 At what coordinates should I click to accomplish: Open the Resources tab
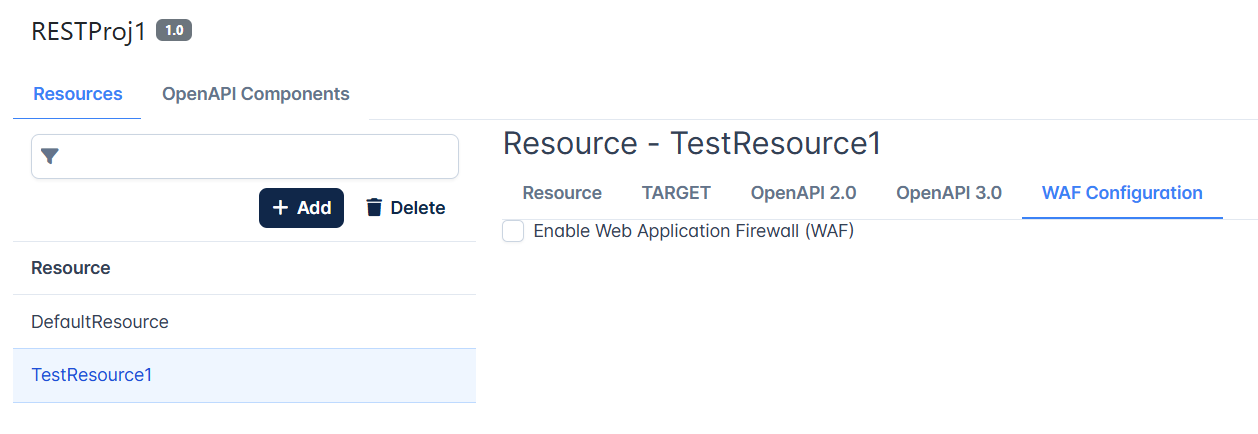tap(78, 94)
